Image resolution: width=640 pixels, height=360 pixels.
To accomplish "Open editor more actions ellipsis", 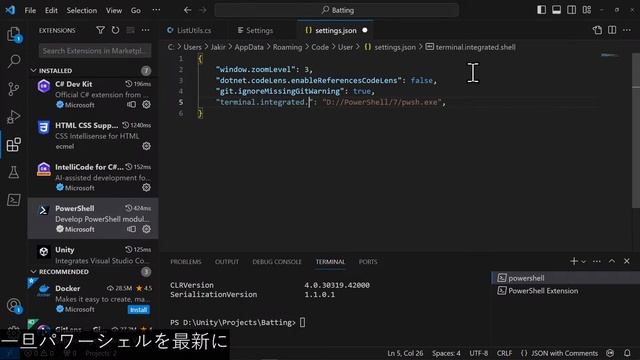I will [x=627, y=30].
